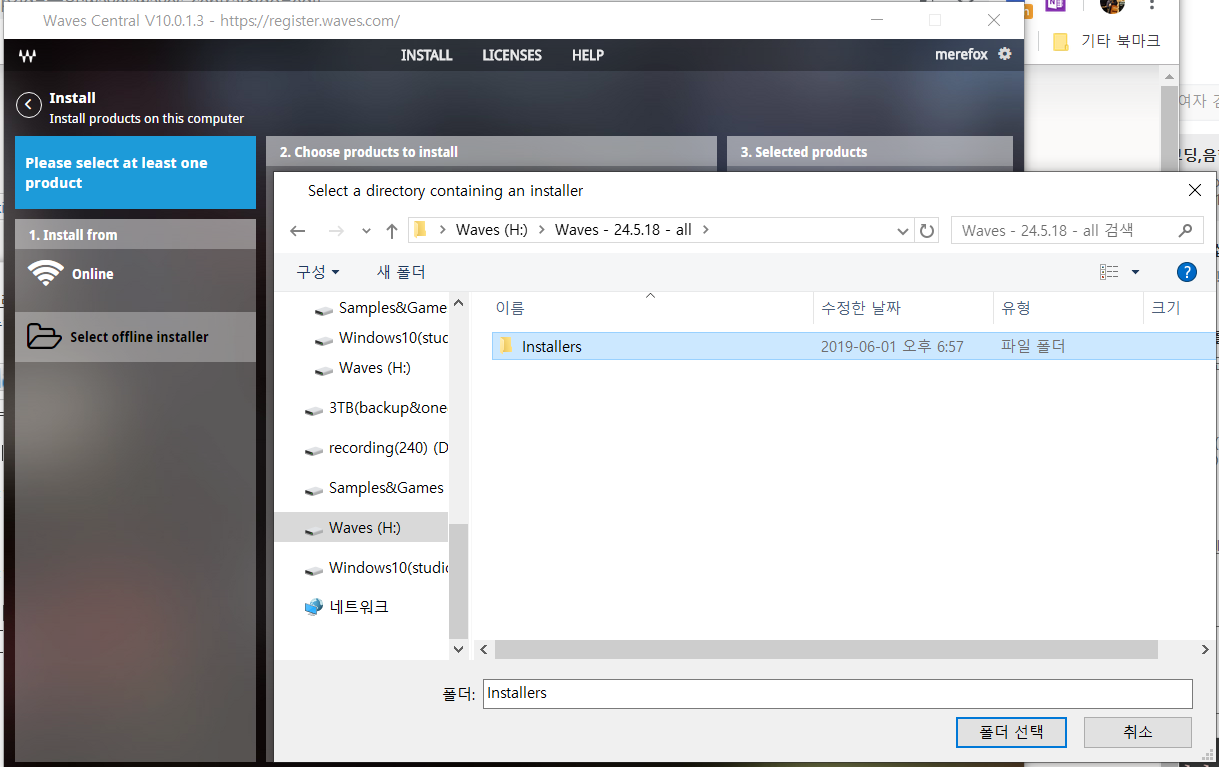Image resolution: width=1219 pixels, height=767 pixels.
Task: Open the view options dropdown arrow
Action: tap(1135, 272)
